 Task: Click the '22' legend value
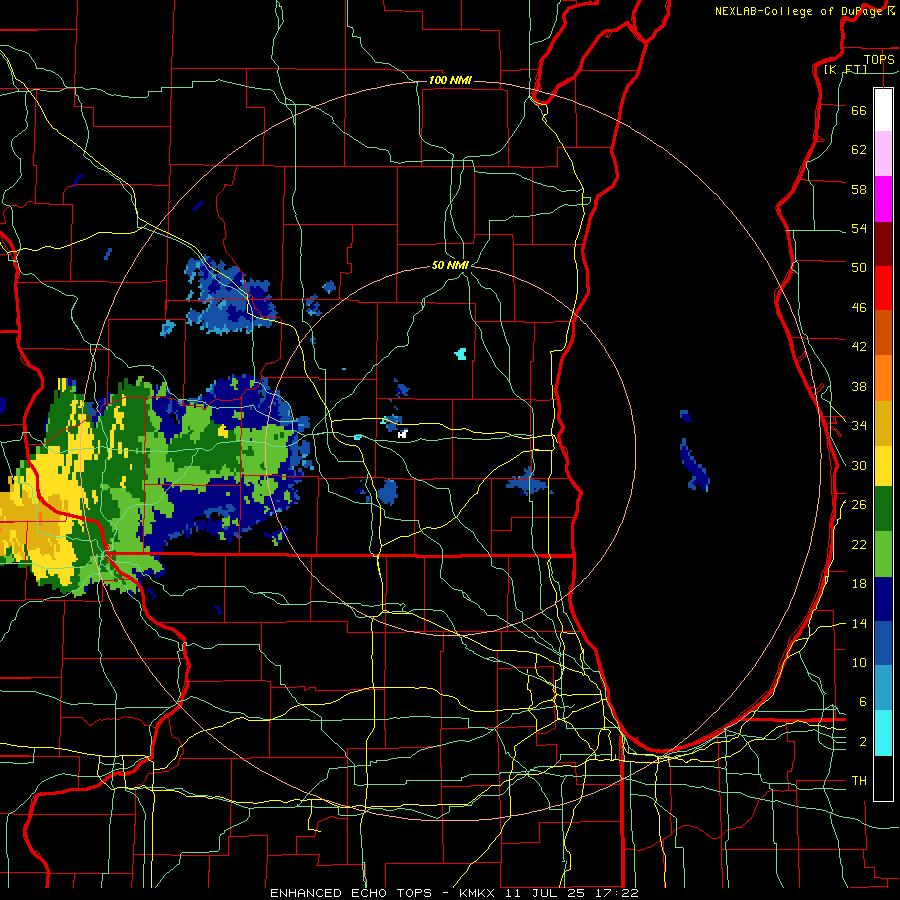[859, 544]
